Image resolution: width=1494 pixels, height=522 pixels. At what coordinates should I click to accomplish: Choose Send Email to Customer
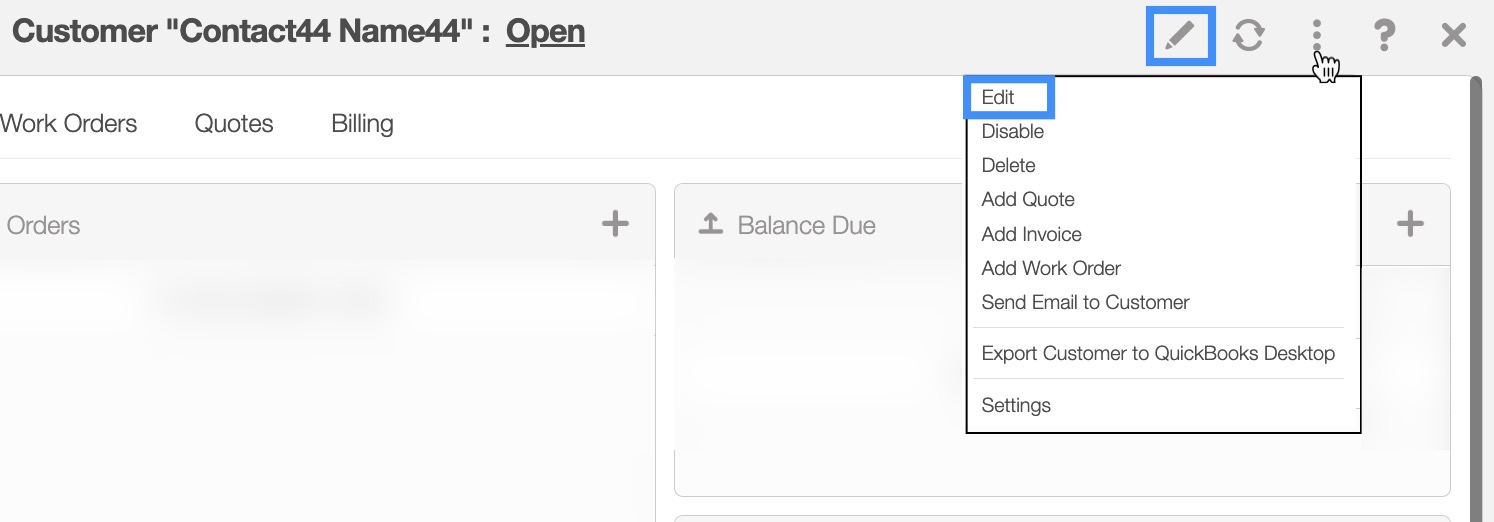(x=1085, y=302)
